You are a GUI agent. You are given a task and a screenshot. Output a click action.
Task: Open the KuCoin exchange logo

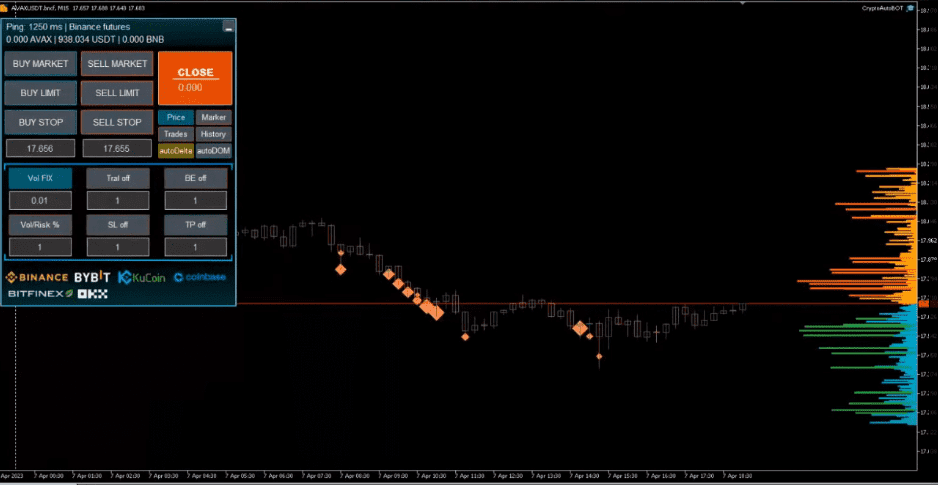(141, 277)
